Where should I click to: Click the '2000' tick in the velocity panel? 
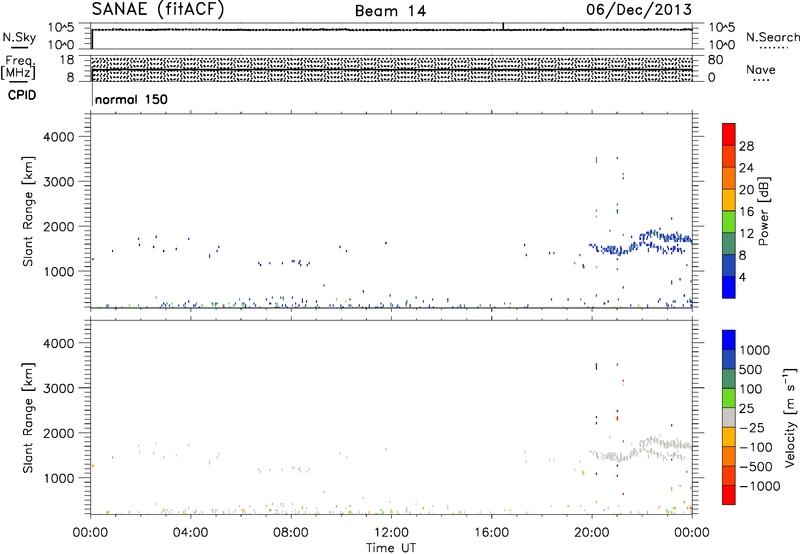click(x=58, y=433)
